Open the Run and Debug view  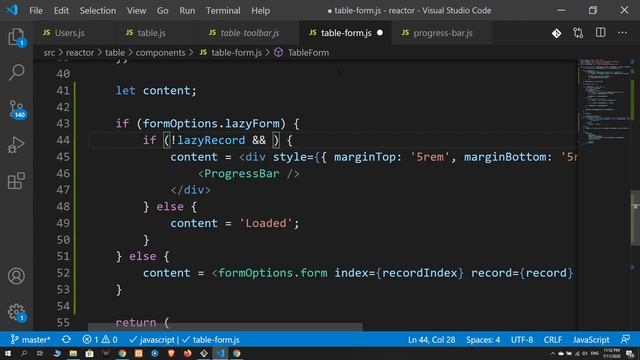(x=16, y=145)
